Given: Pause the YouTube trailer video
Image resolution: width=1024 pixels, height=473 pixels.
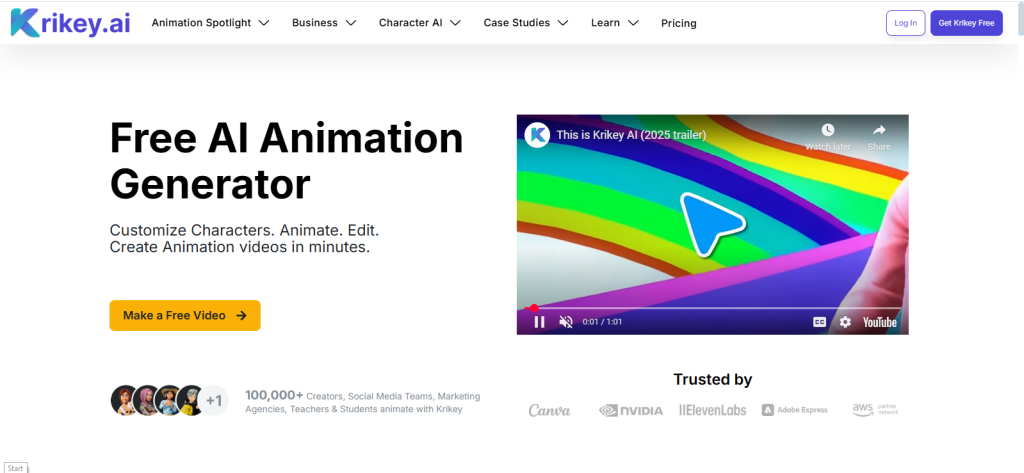Looking at the screenshot, I should tap(539, 322).
